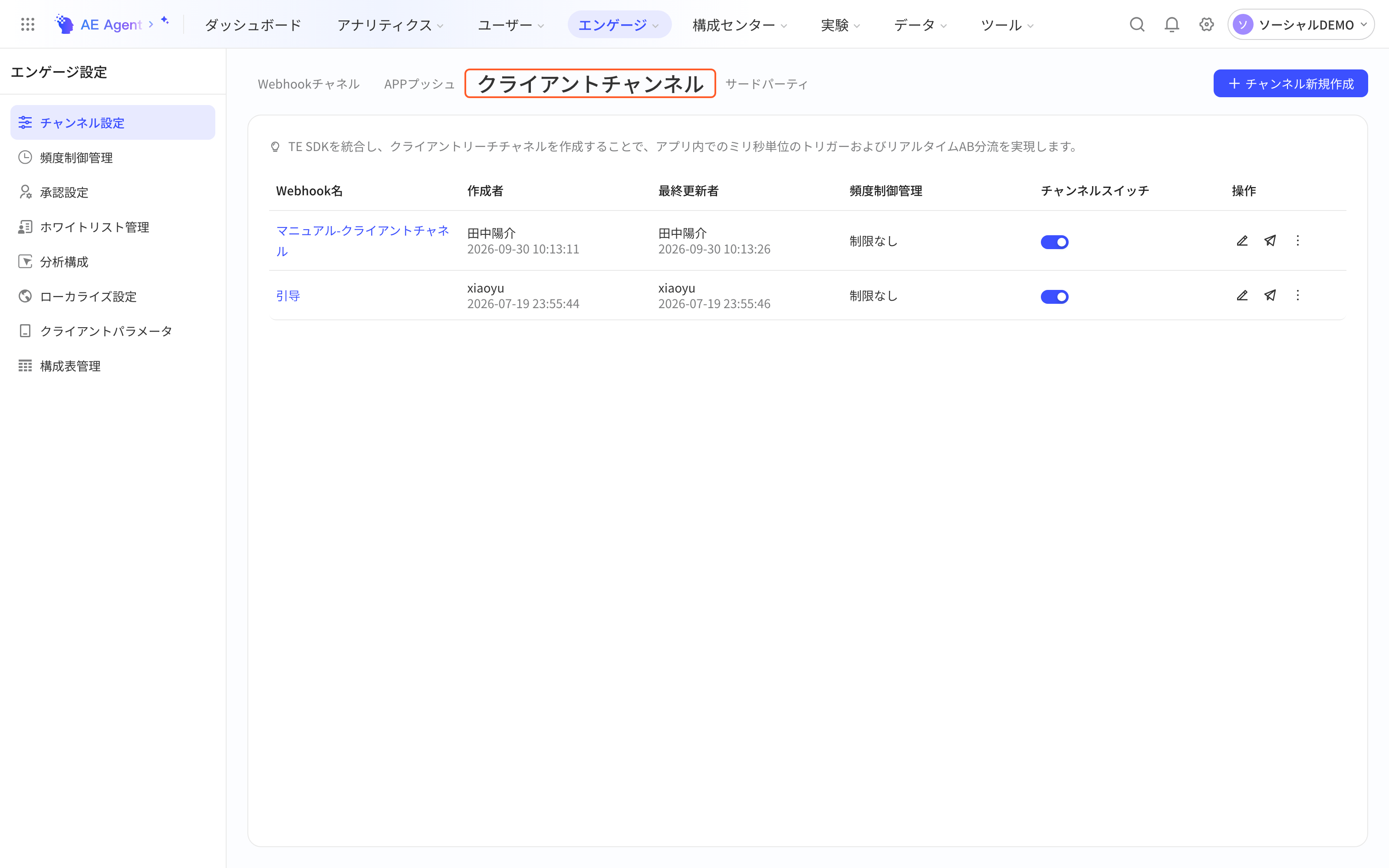Open the settings gear icon

pyautogui.click(x=1207, y=25)
